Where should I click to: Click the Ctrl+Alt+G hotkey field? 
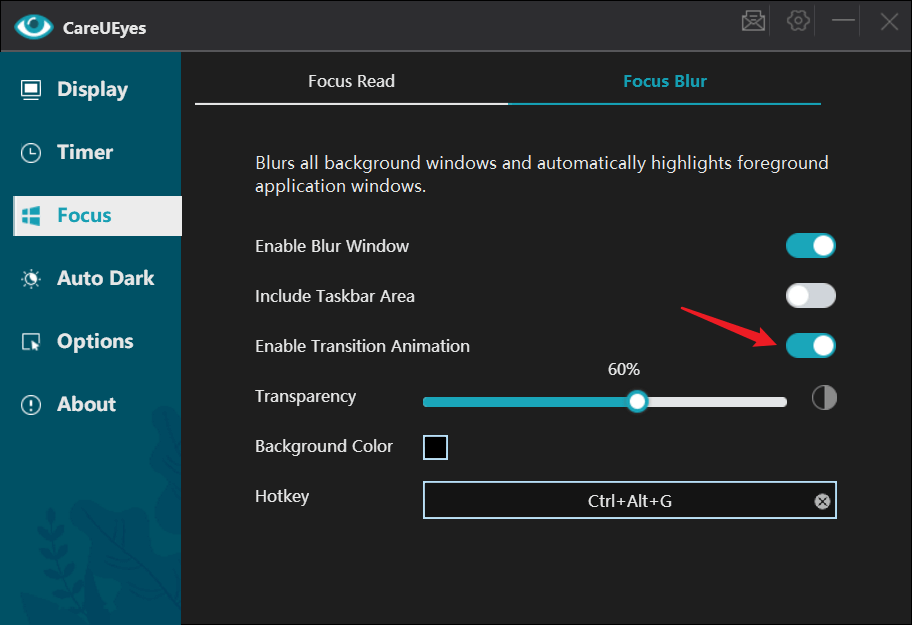click(629, 500)
